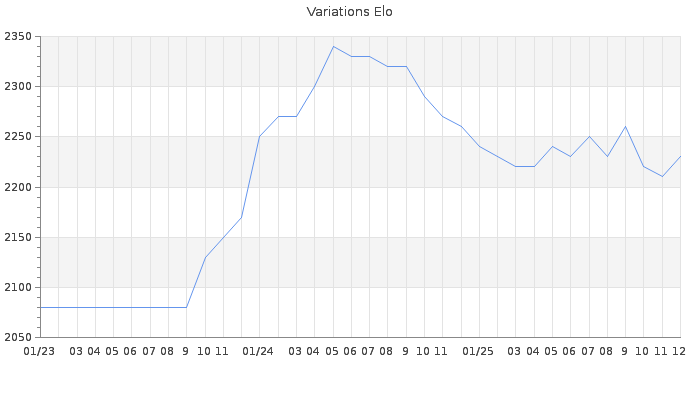The height and width of the screenshot is (400, 700).
Task: Click the Elo line point above 01/24
Action: [x=259, y=137]
